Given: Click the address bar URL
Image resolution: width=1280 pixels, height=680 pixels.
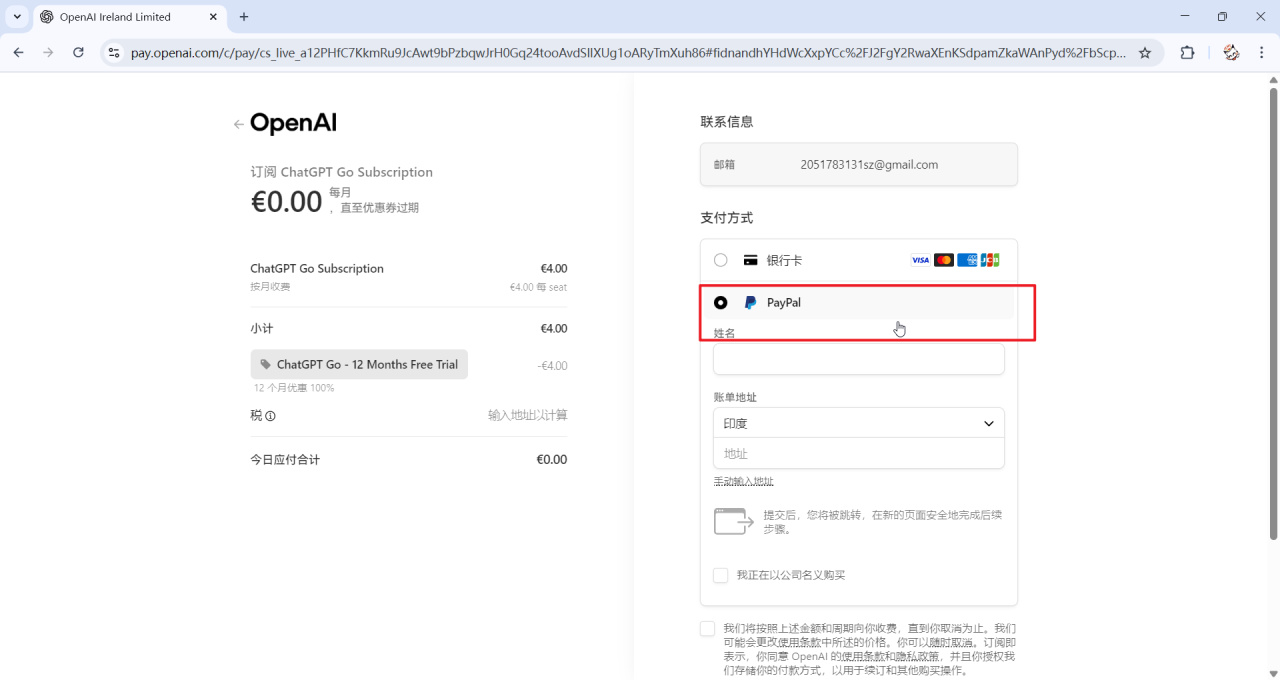Looking at the screenshot, I should pos(628,53).
